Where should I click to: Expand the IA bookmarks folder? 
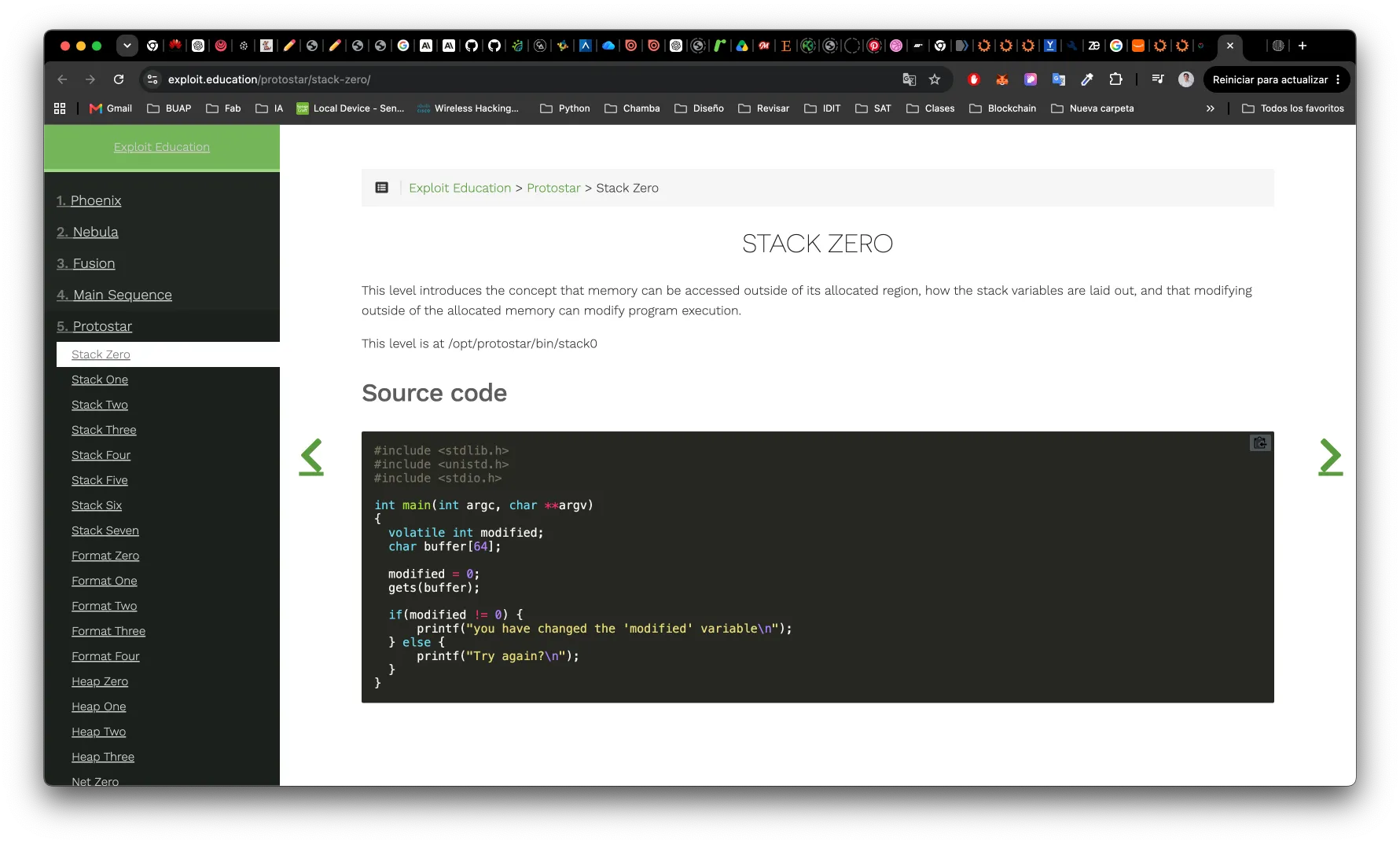tap(269, 108)
